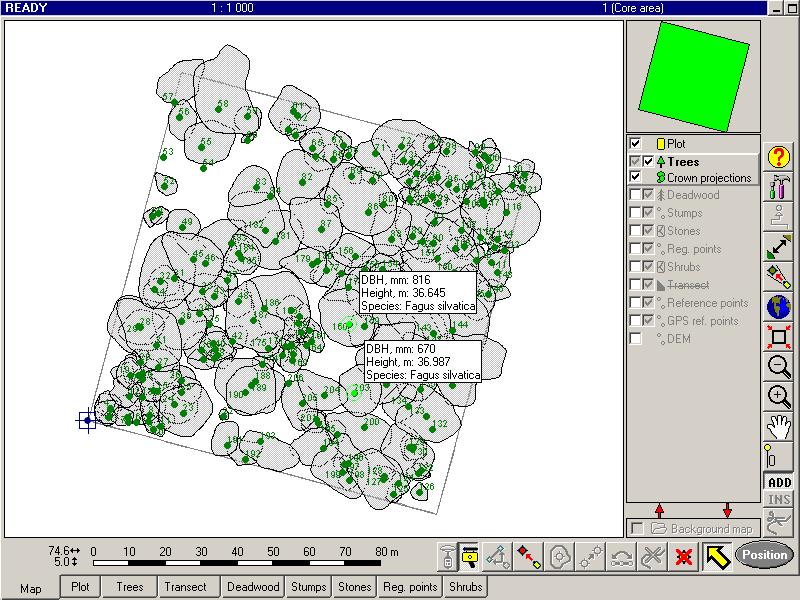Screen dimensions: 800x600
Task: Enable the DEM layer checkbox
Action: (x=635, y=339)
